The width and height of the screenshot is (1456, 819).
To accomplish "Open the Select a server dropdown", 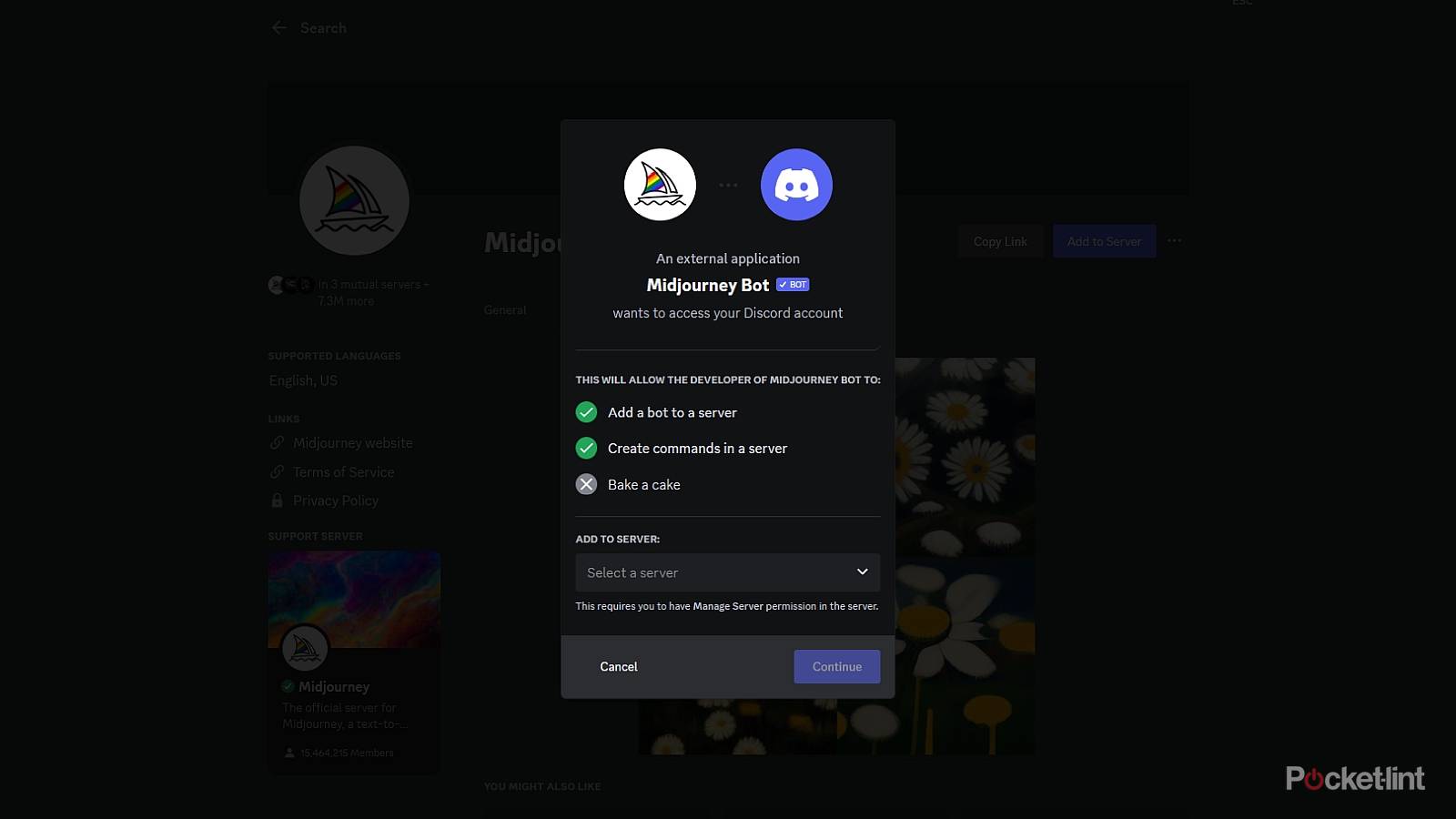I will click(727, 572).
